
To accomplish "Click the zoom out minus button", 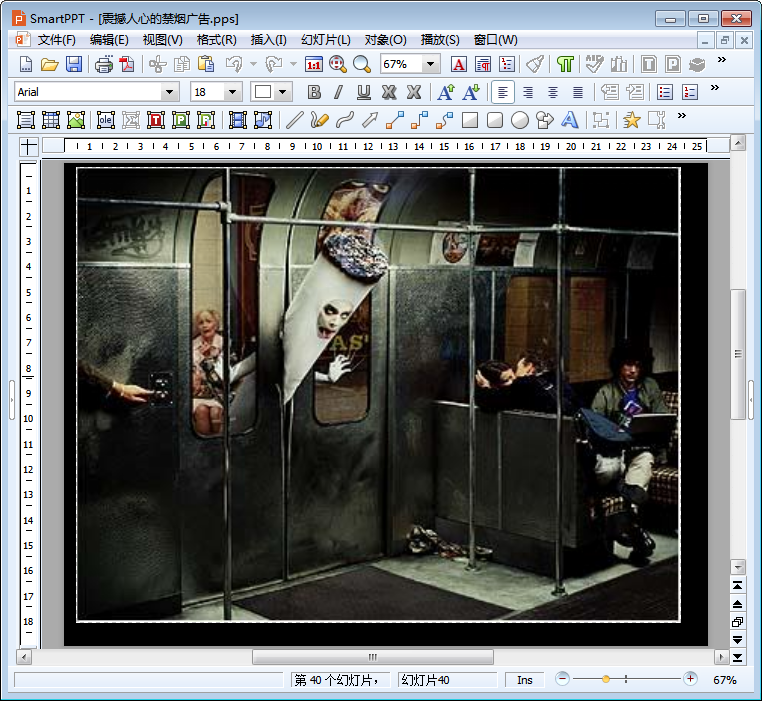I will coord(563,679).
